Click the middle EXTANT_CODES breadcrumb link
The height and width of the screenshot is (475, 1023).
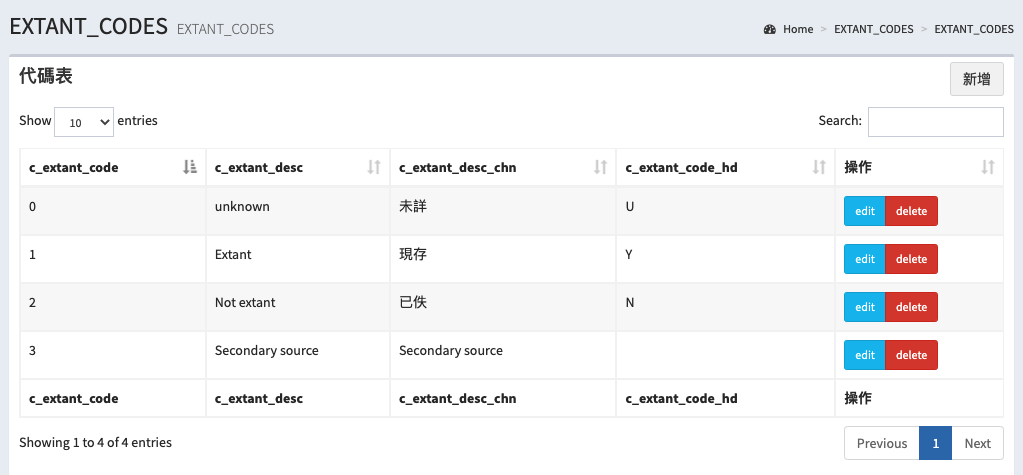pyautogui.click(x=873, y=29)
